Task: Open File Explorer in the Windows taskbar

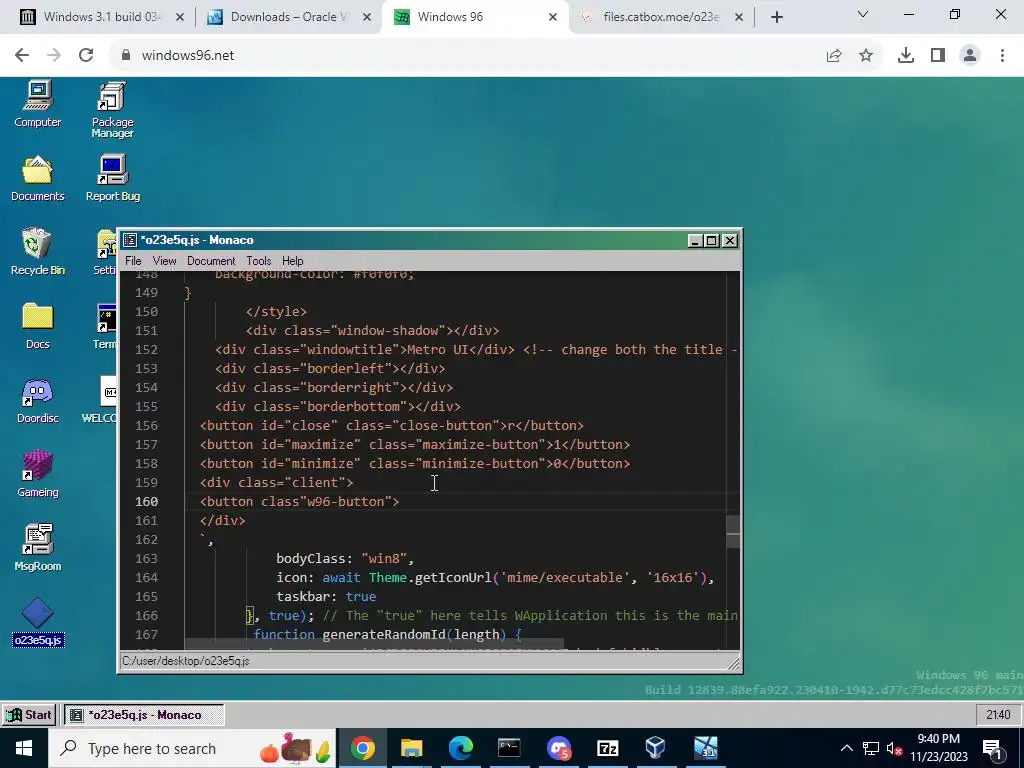Action: click(x=411, y=748)
